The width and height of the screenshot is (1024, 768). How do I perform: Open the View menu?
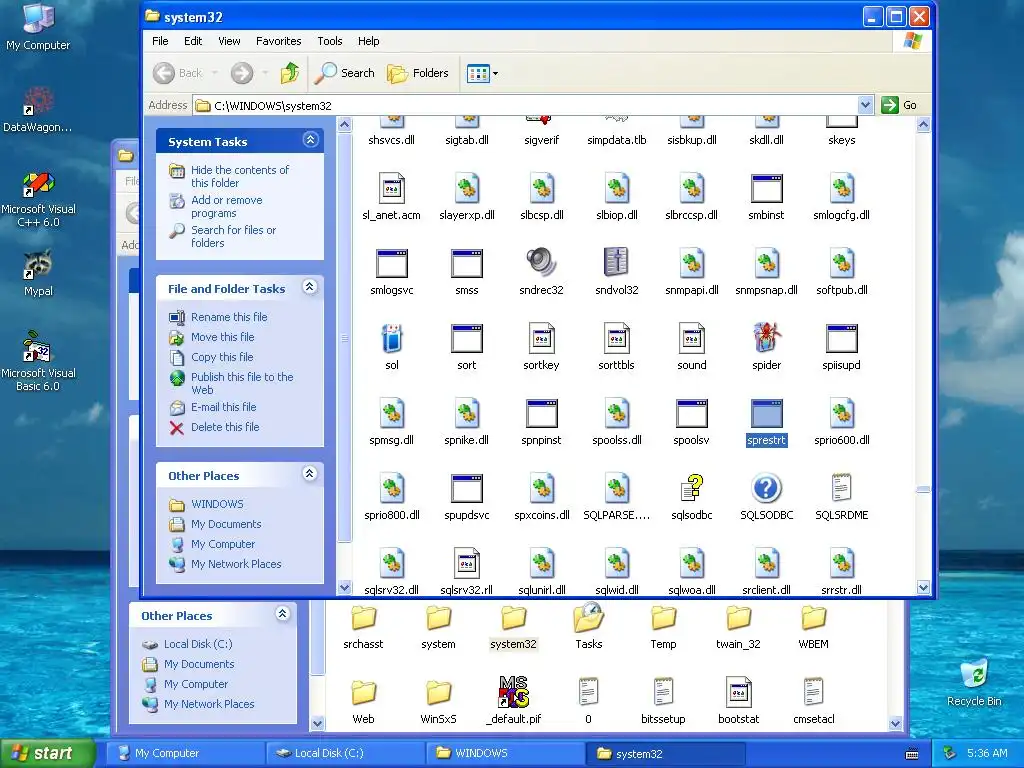(x=229, y=41)
